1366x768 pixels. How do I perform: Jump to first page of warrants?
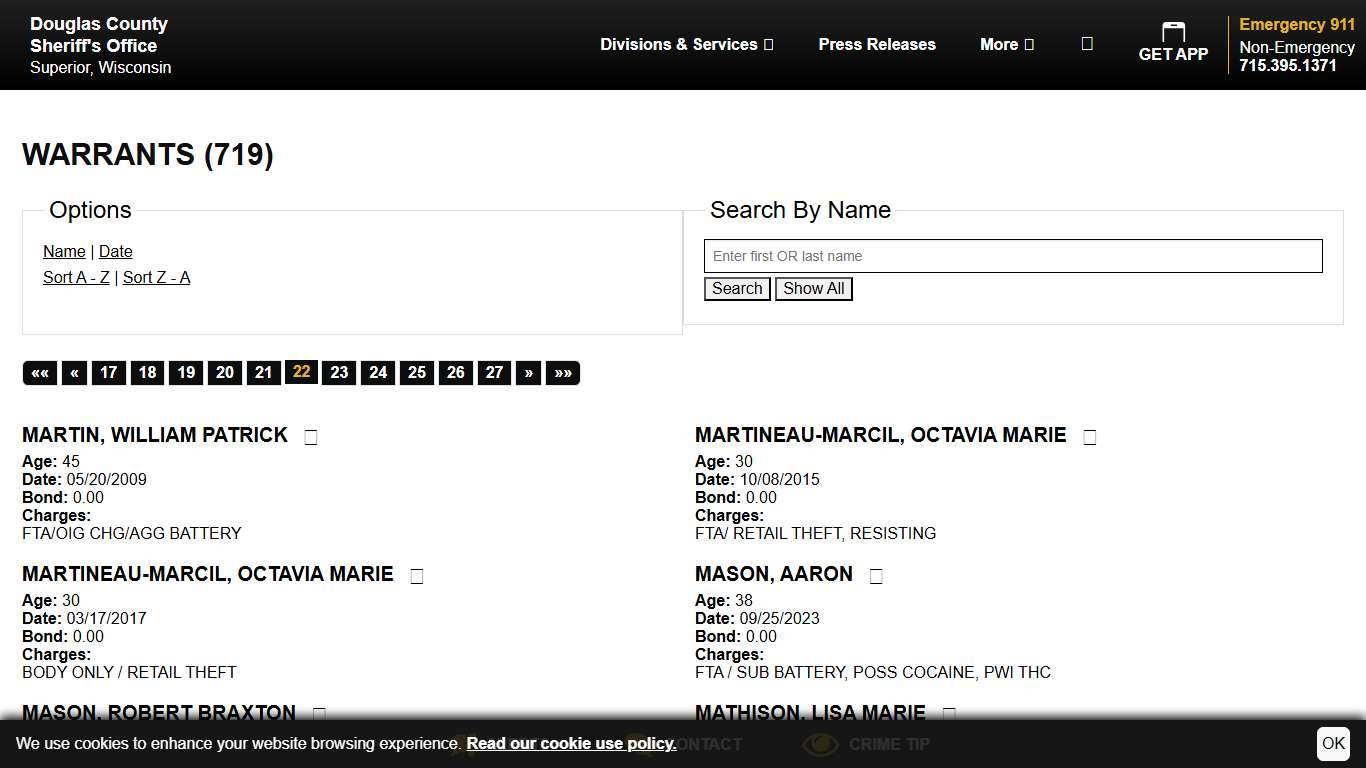tap(40, 373)
